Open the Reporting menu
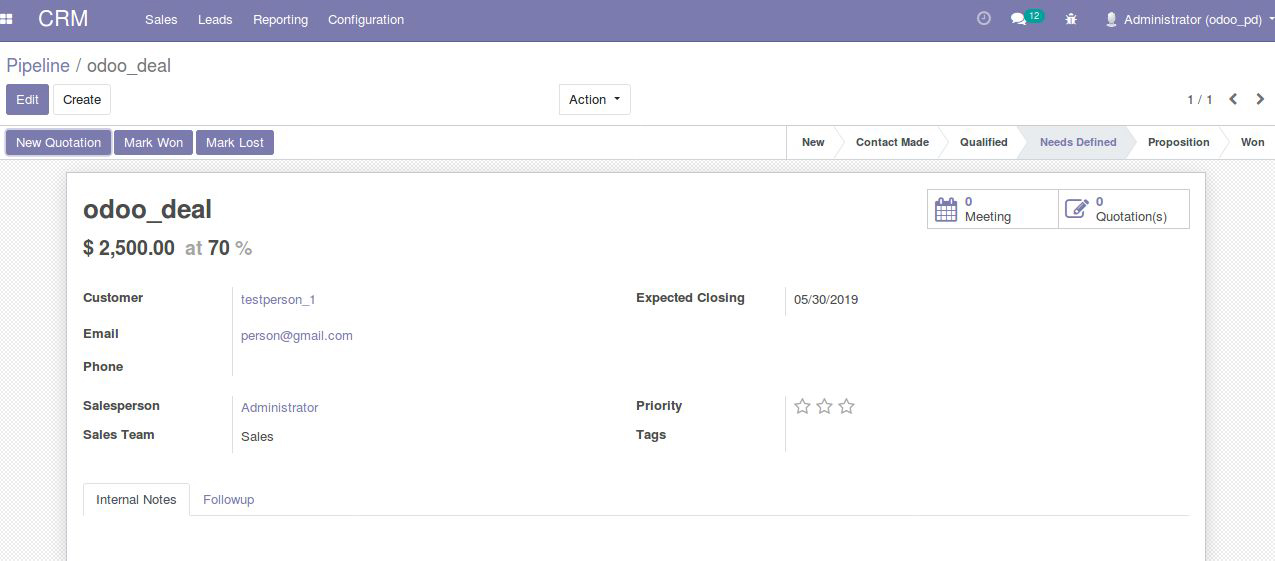Screen dimensions: 1275x561 pos(280,19)
